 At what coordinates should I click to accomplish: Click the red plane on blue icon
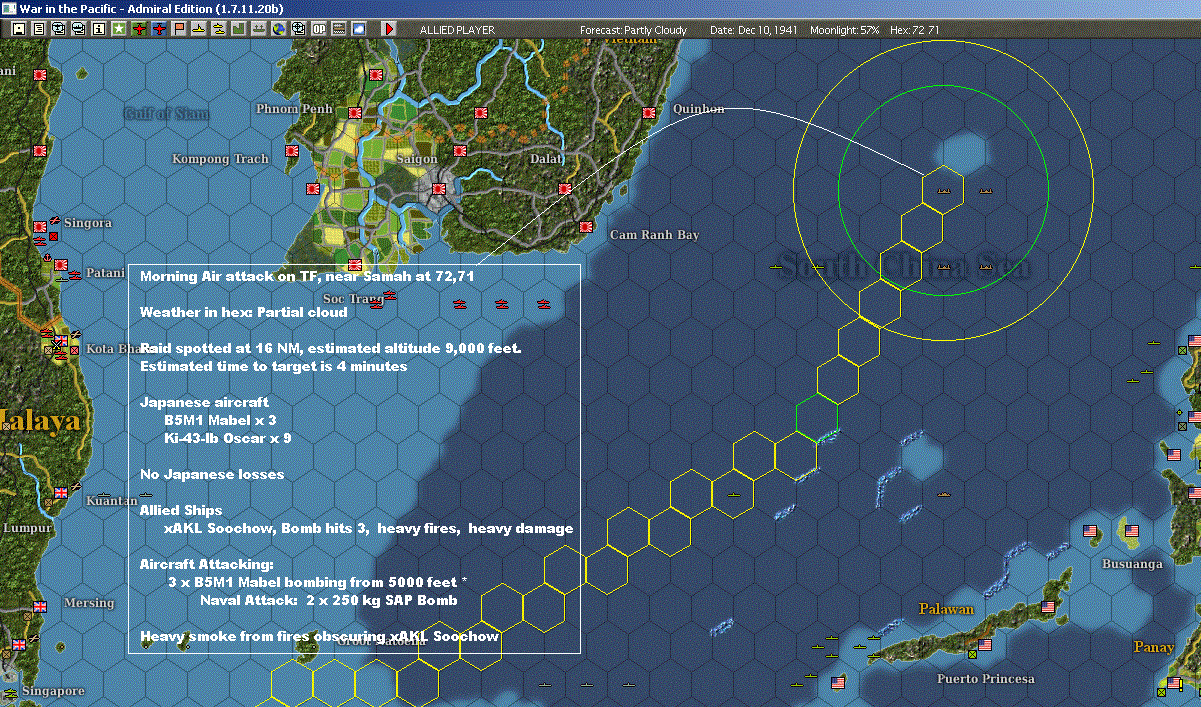coord(159,29)
